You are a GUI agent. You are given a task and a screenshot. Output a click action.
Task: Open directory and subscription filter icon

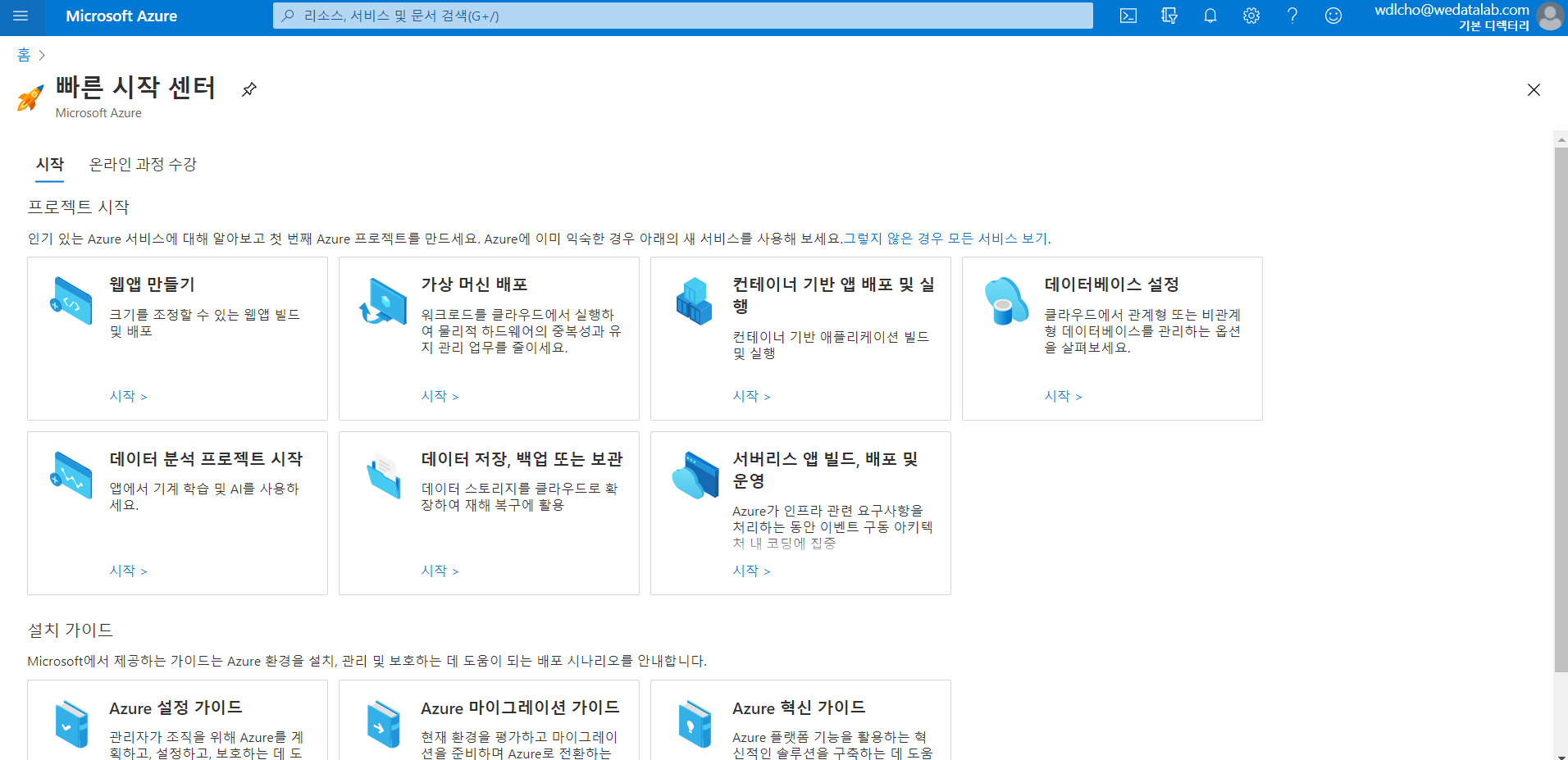pyautogui.click(x=1169, y=16)
